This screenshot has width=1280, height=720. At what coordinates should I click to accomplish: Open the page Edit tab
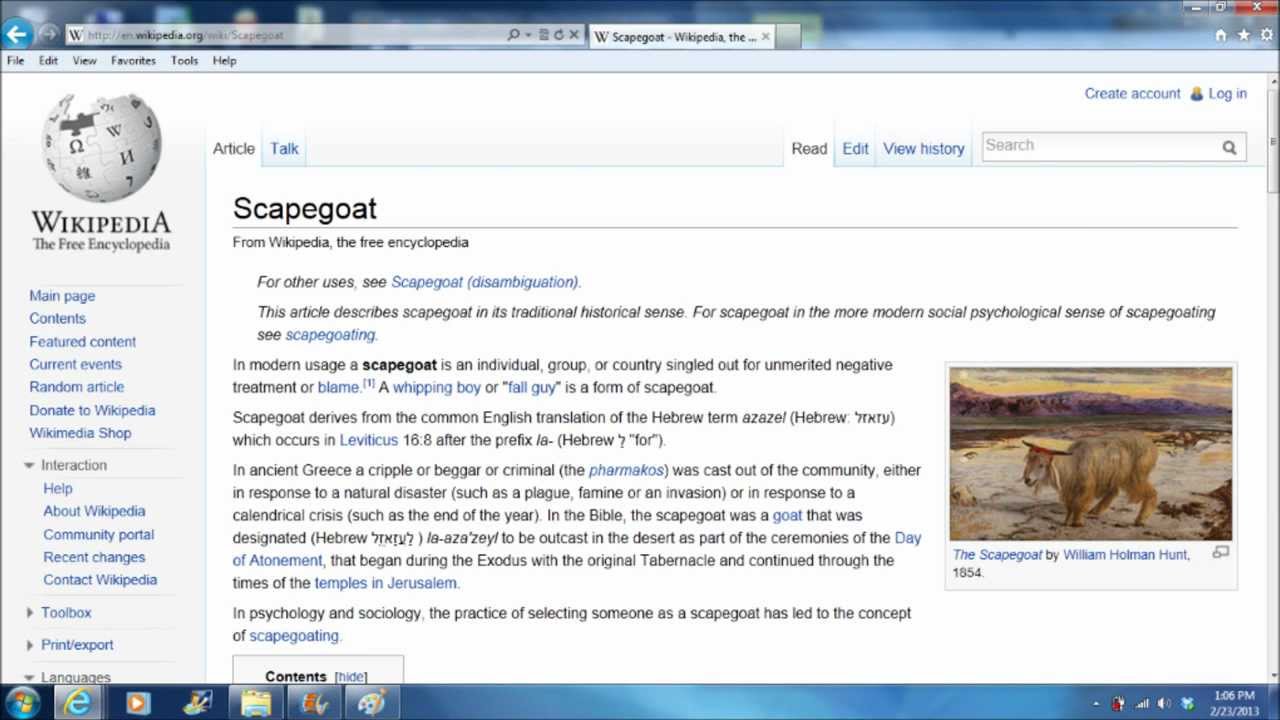click(855, 148)
